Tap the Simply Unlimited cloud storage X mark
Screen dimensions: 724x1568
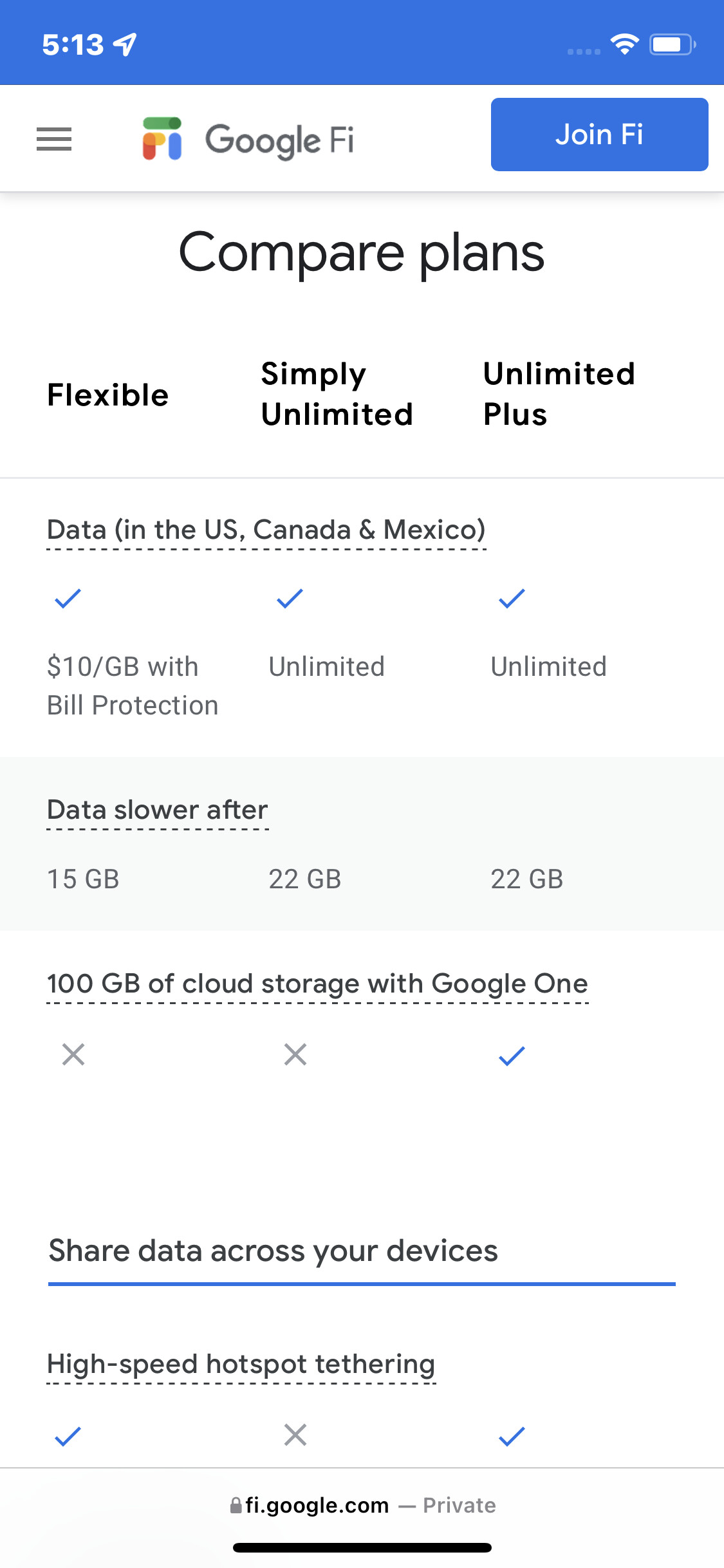[295, 1054]
